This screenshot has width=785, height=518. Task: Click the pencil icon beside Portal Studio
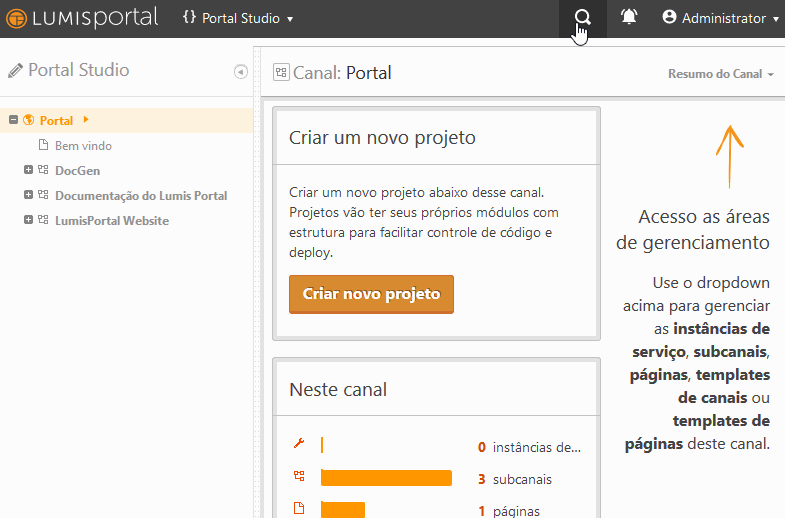click(x=16, y=71)
